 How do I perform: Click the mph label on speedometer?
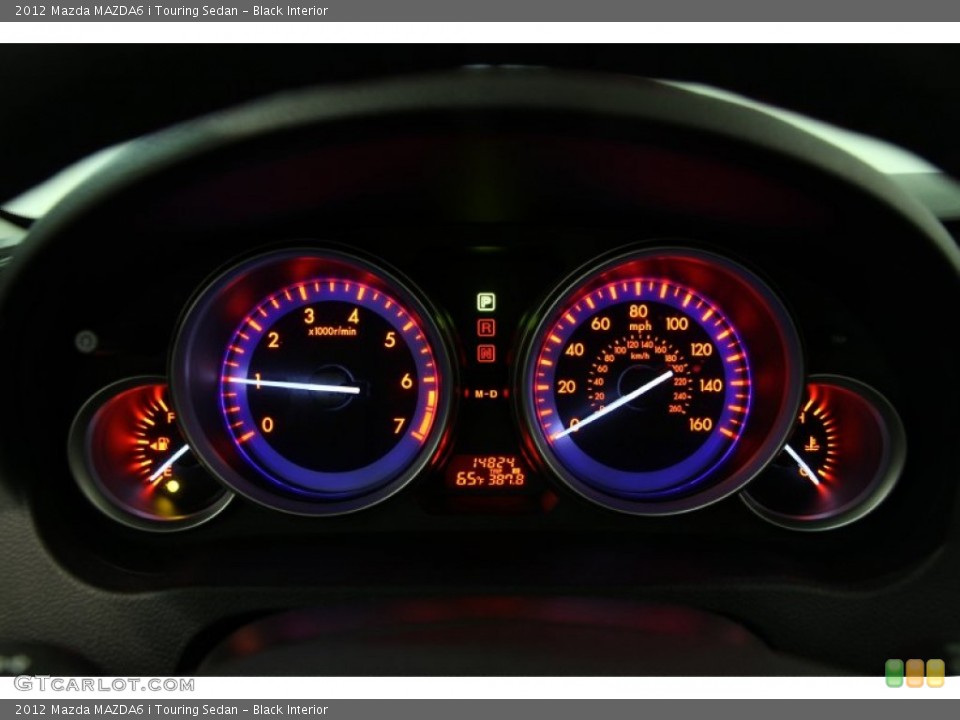pyautogui.click(x=640, y=326)
